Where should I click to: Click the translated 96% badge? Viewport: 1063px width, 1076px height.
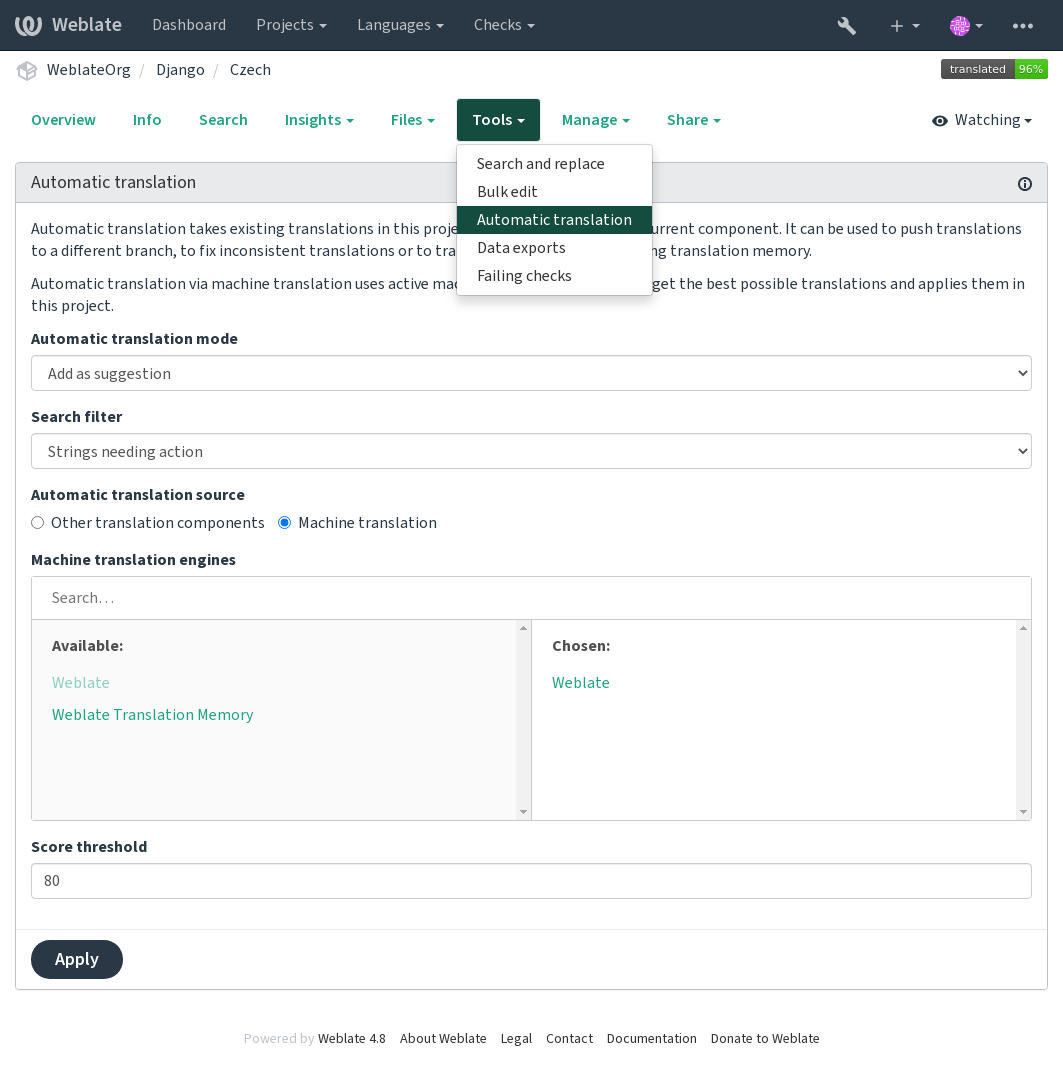994,69
